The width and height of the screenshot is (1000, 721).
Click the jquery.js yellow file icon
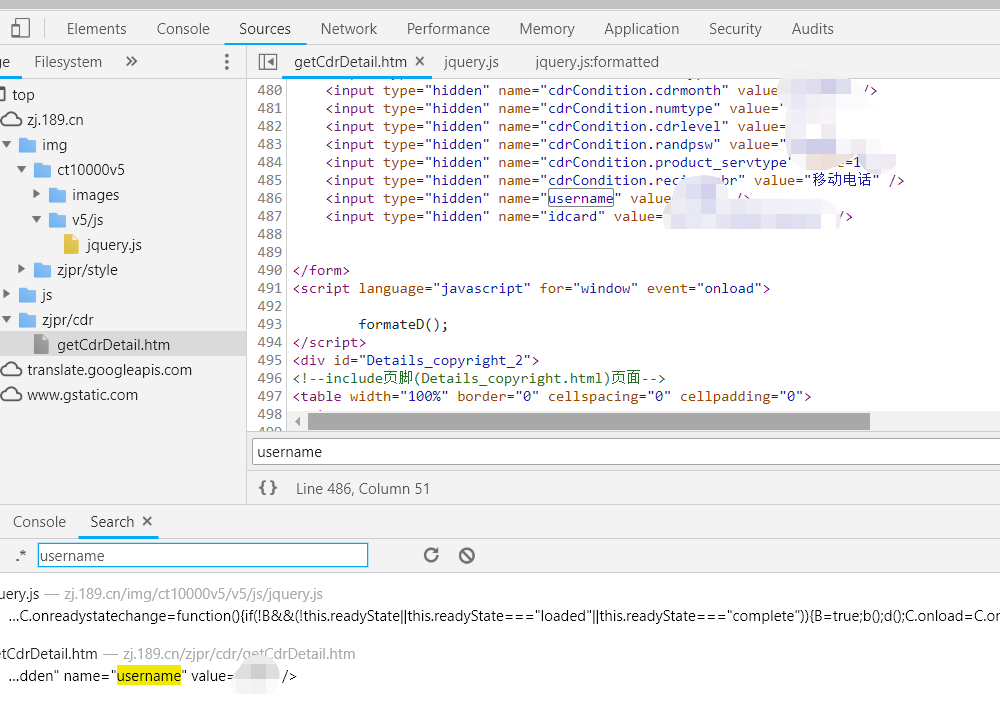[x=71, y=244]
